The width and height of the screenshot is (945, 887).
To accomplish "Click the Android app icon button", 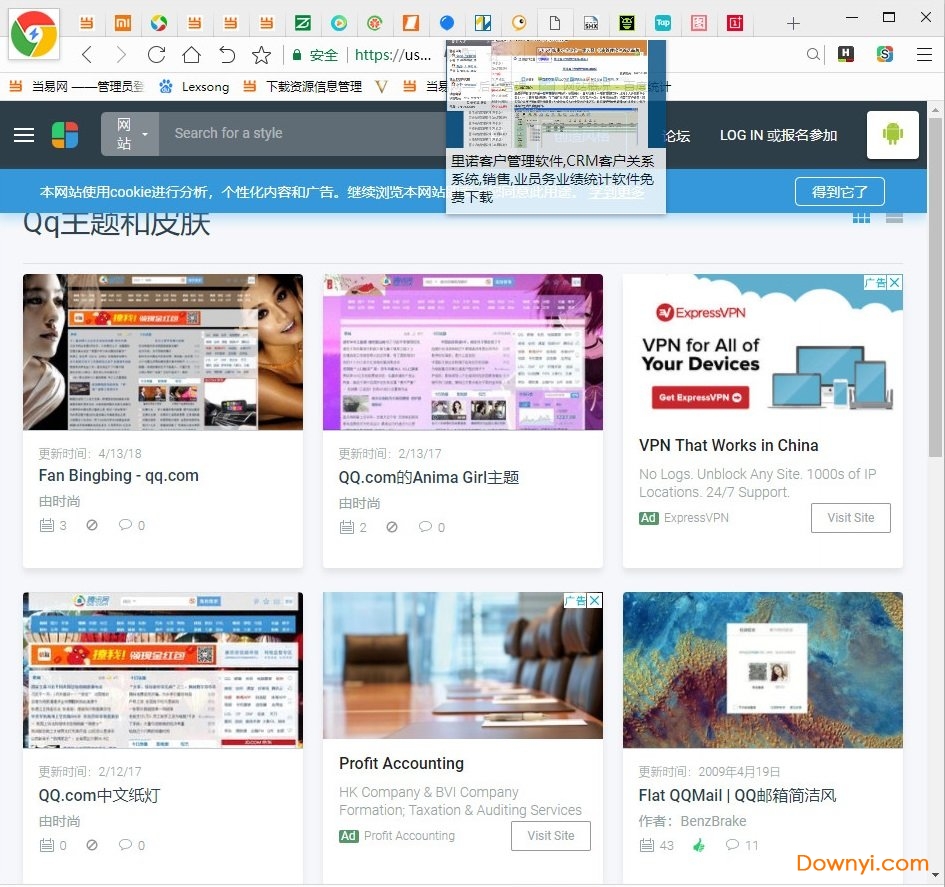I will (x=892, y=135).
